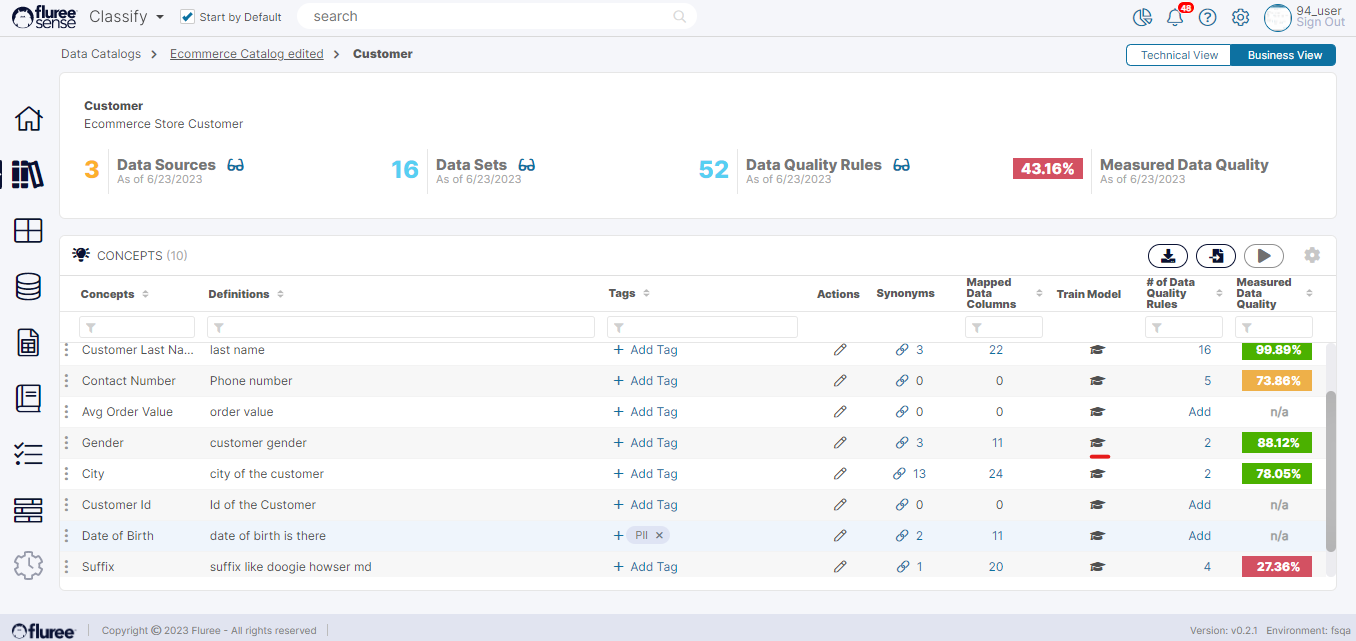Click the 27.36% quality badge for Suffix

pos(1275,567)
